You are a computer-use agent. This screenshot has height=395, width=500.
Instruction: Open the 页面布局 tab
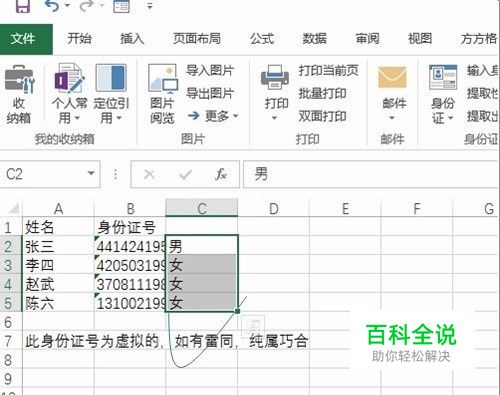[x=197, y=39]
